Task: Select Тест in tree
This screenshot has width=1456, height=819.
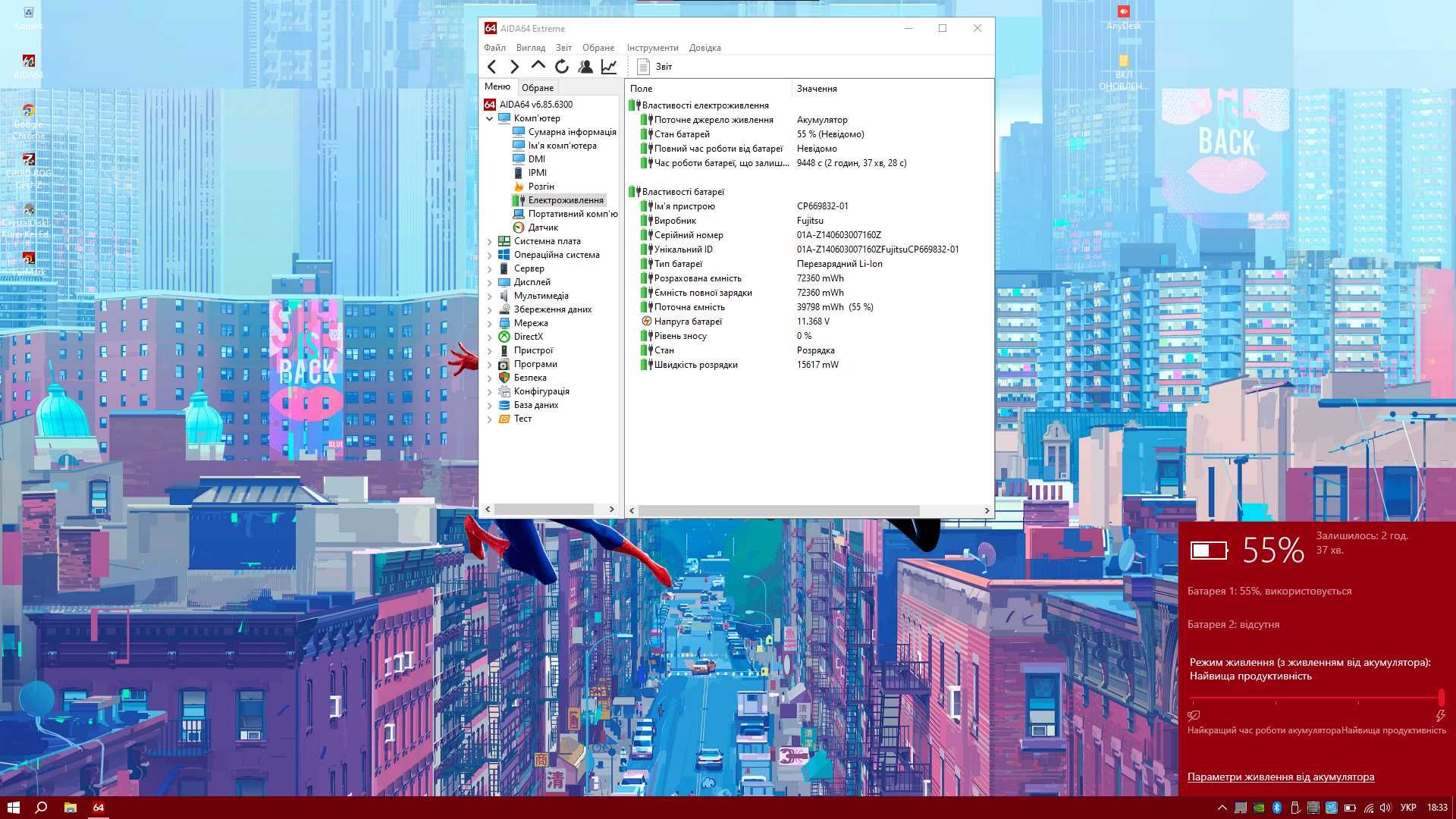Action: click(x=515, y=419)
